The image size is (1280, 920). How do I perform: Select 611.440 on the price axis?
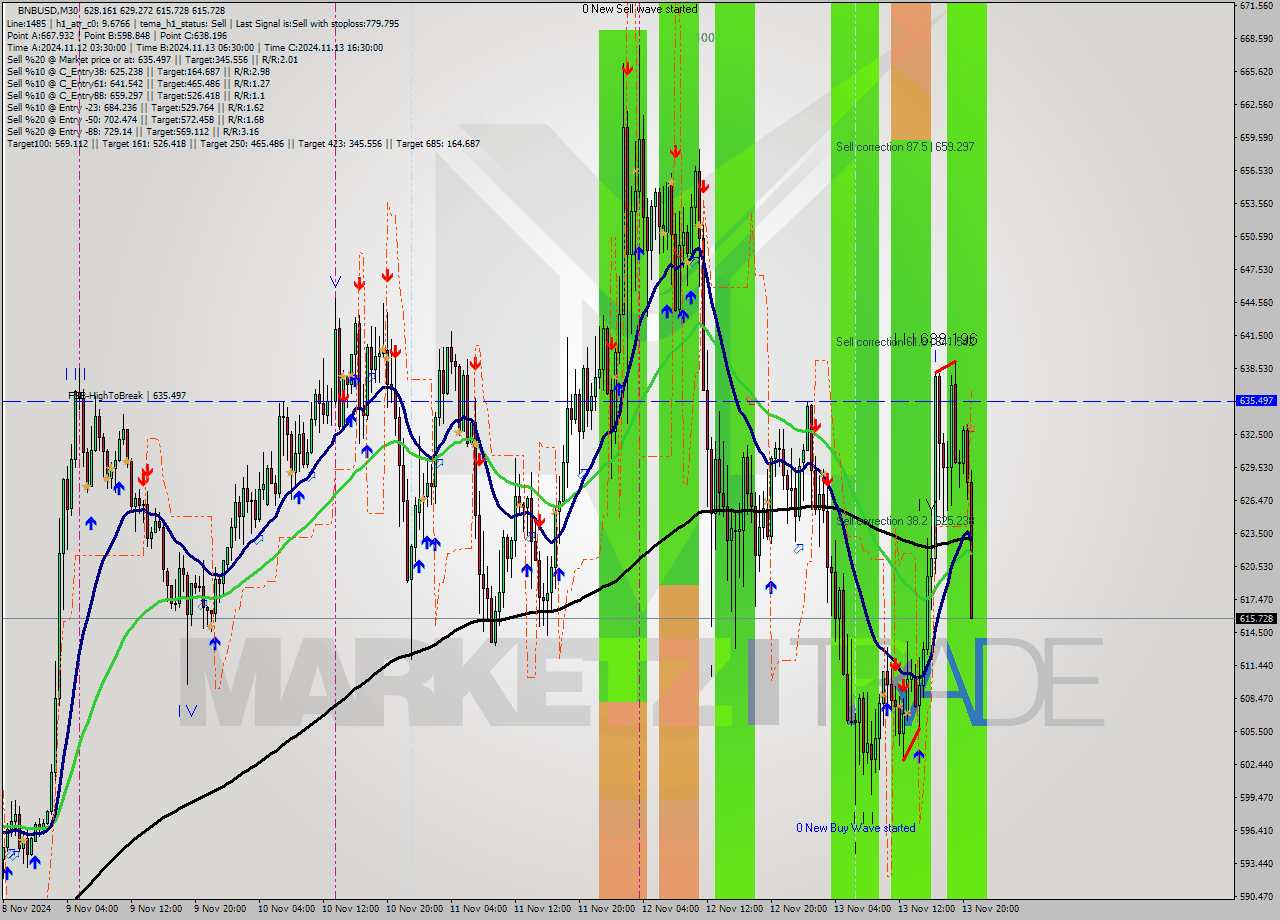click(x=1256, y=666)
